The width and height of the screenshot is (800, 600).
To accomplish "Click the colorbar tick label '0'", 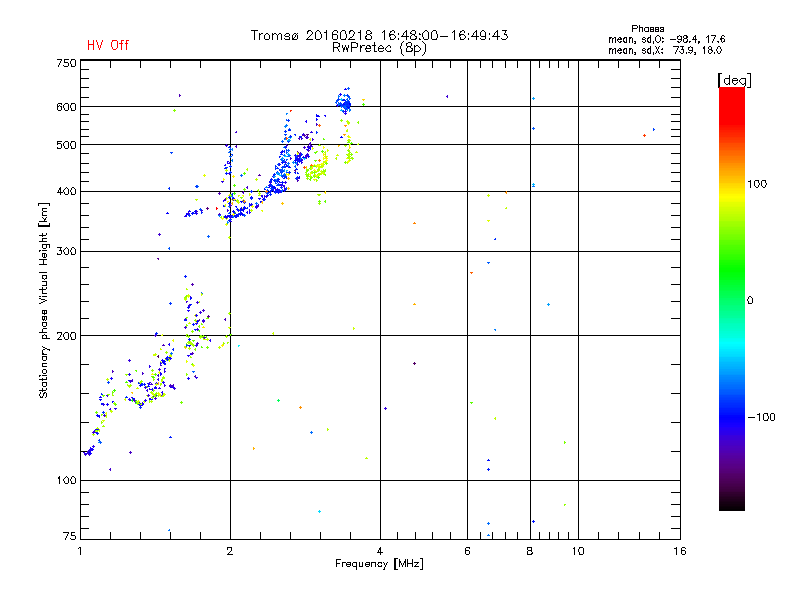I will tap(750, 301).
